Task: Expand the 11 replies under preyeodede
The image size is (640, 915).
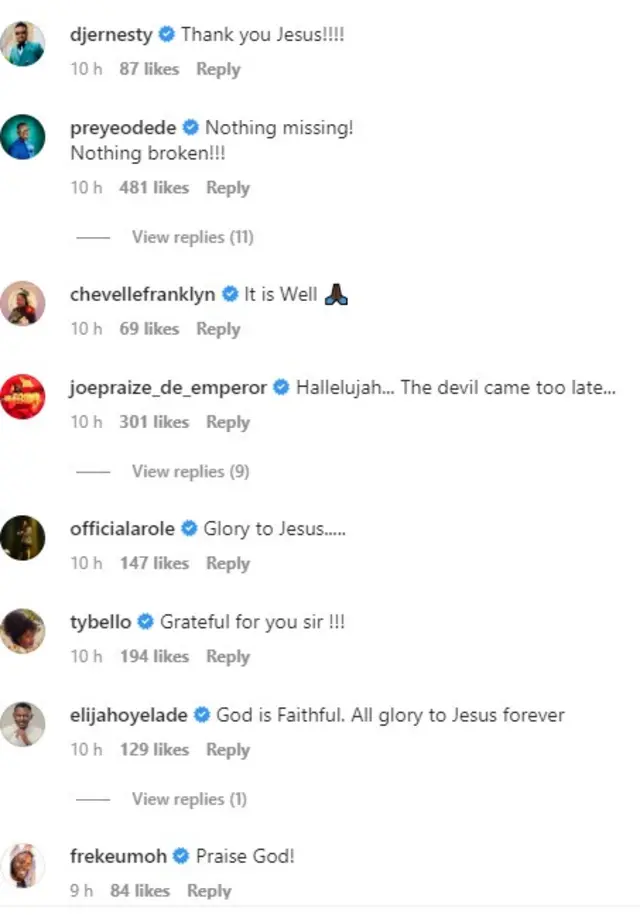Action: point(192,237)
